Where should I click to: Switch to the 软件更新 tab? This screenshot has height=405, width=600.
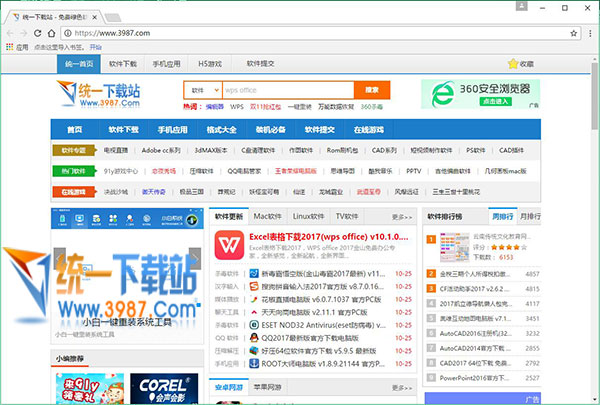229,217
